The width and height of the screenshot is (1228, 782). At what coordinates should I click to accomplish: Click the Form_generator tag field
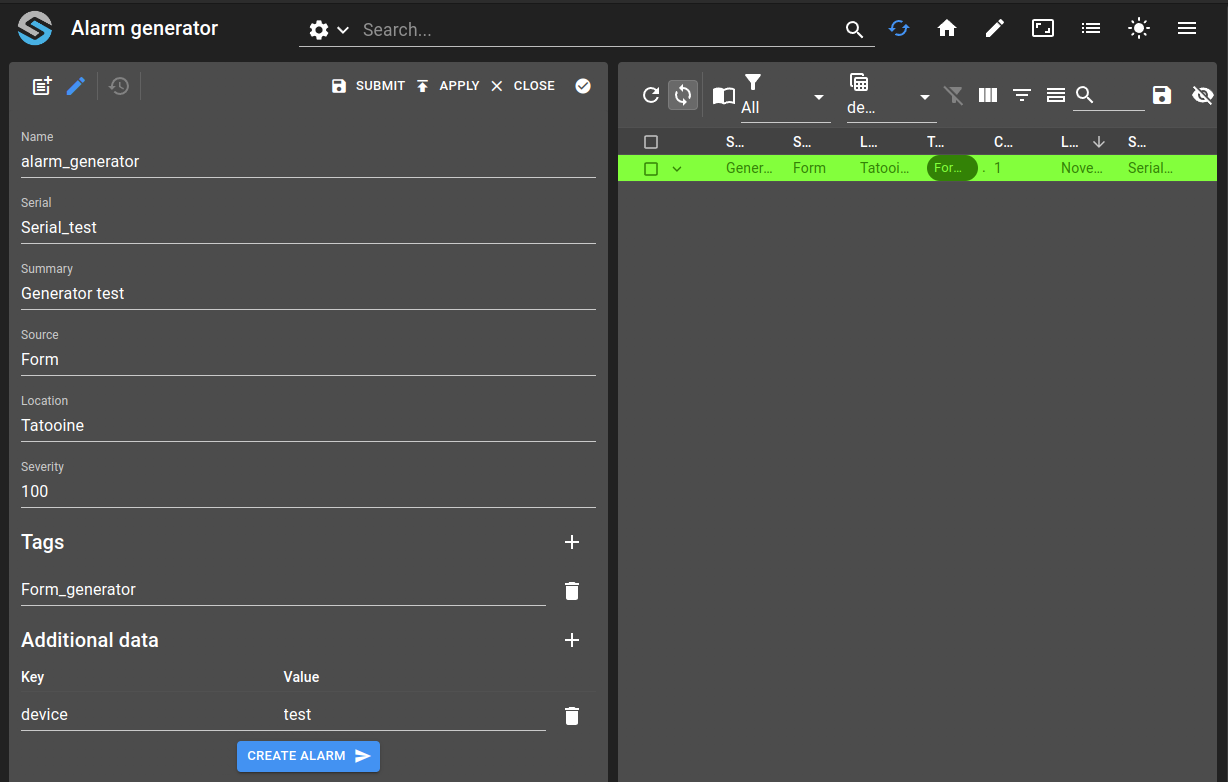[x=283, y=590]
